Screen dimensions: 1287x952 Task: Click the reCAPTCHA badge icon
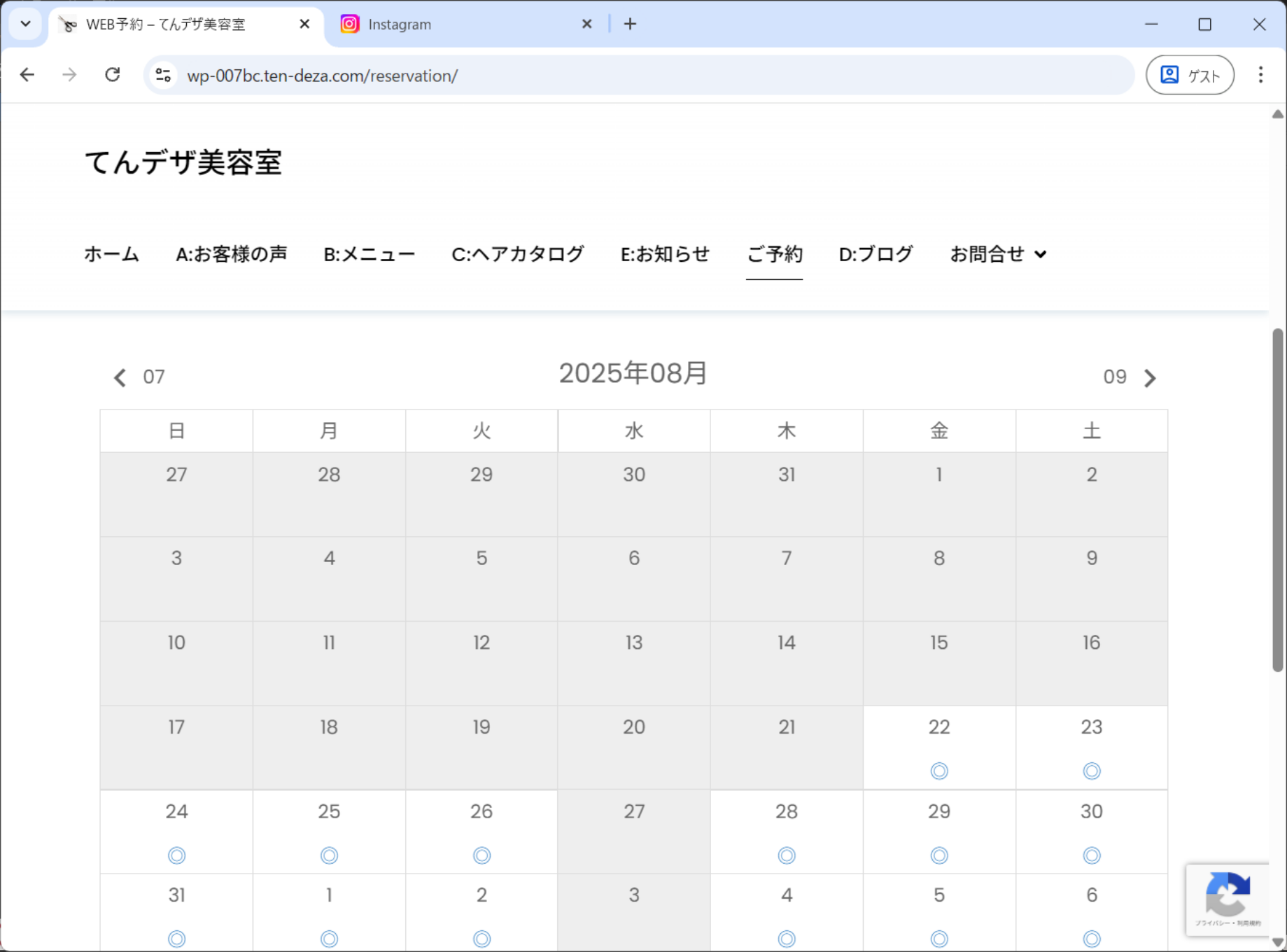coord(1228,895)
